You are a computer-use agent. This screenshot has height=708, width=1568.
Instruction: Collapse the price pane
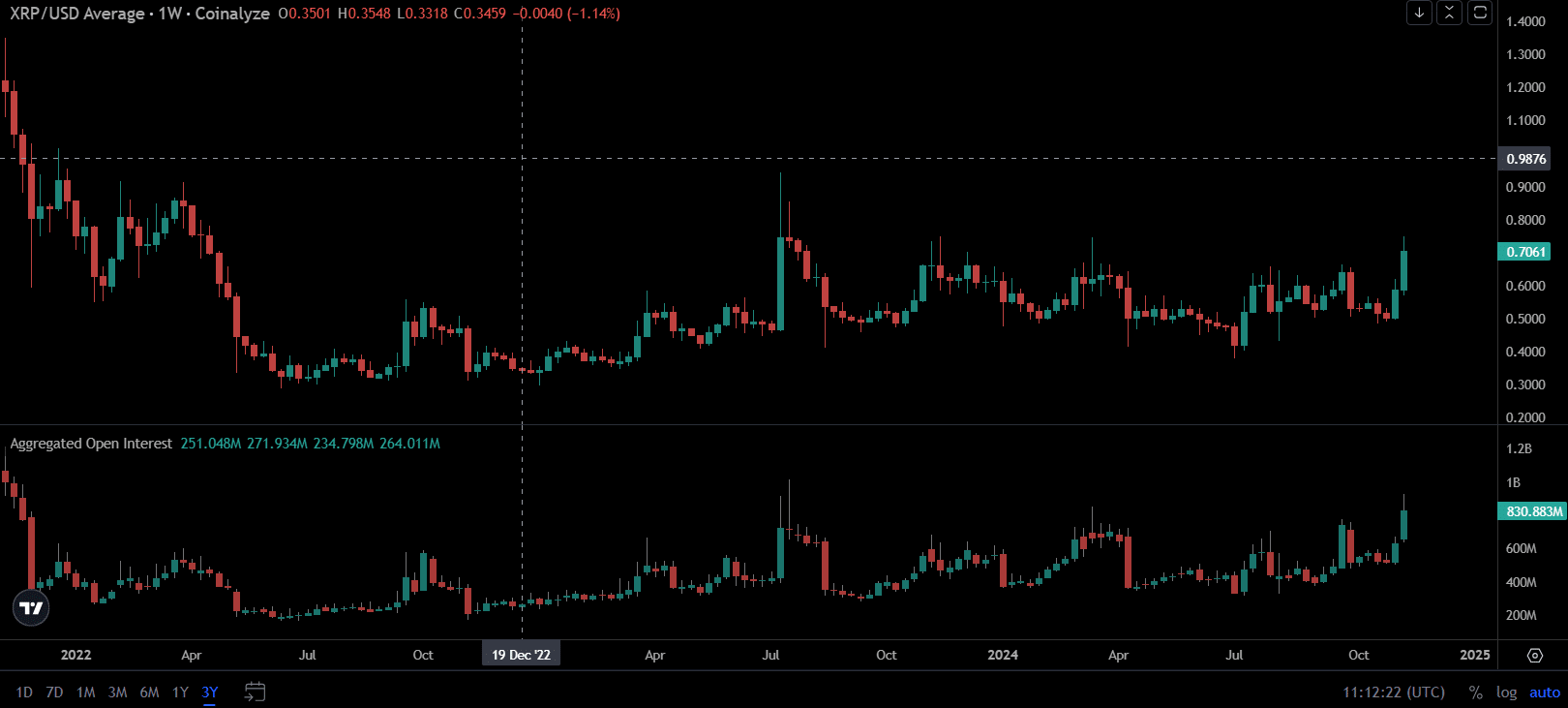[1449, 13]
